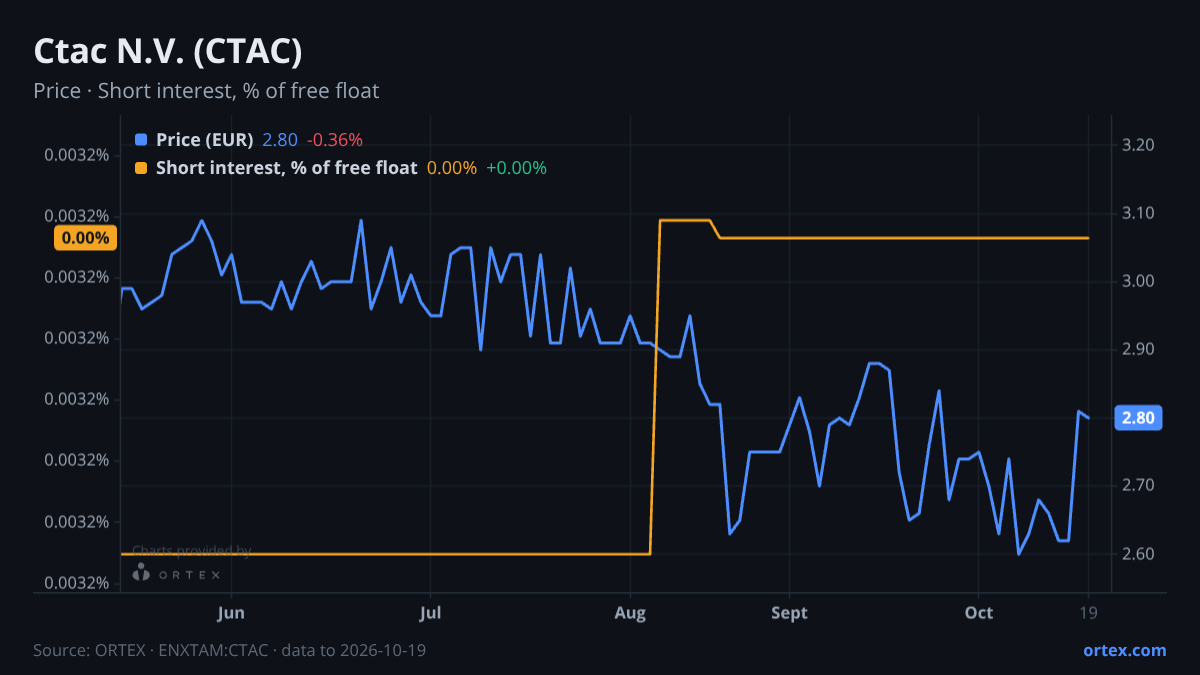Click the 2.80 price value in legend

(x=280, y=140)
